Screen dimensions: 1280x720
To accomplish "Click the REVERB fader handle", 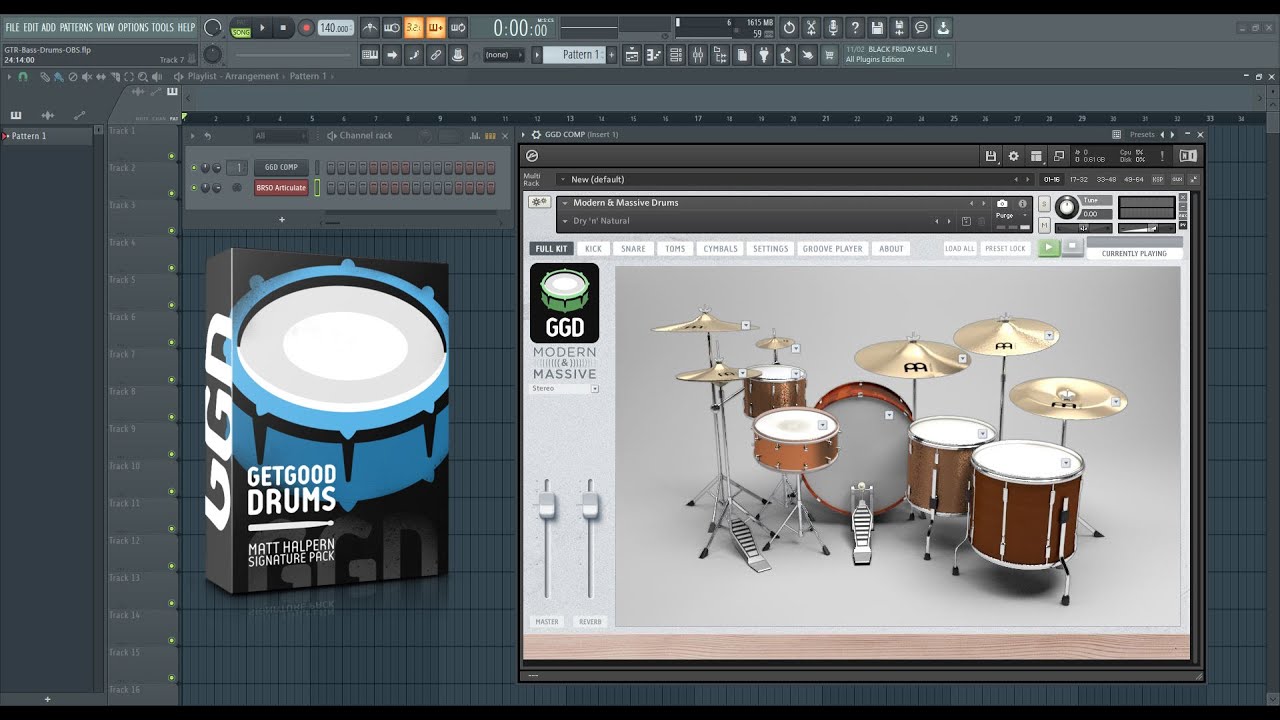I will [590, 505].
